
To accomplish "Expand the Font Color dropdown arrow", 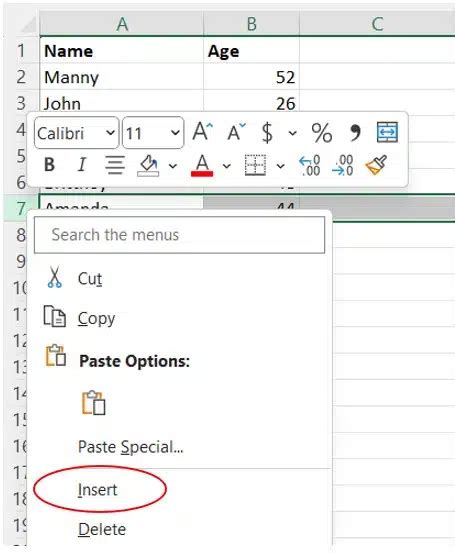I will (226, 165).
